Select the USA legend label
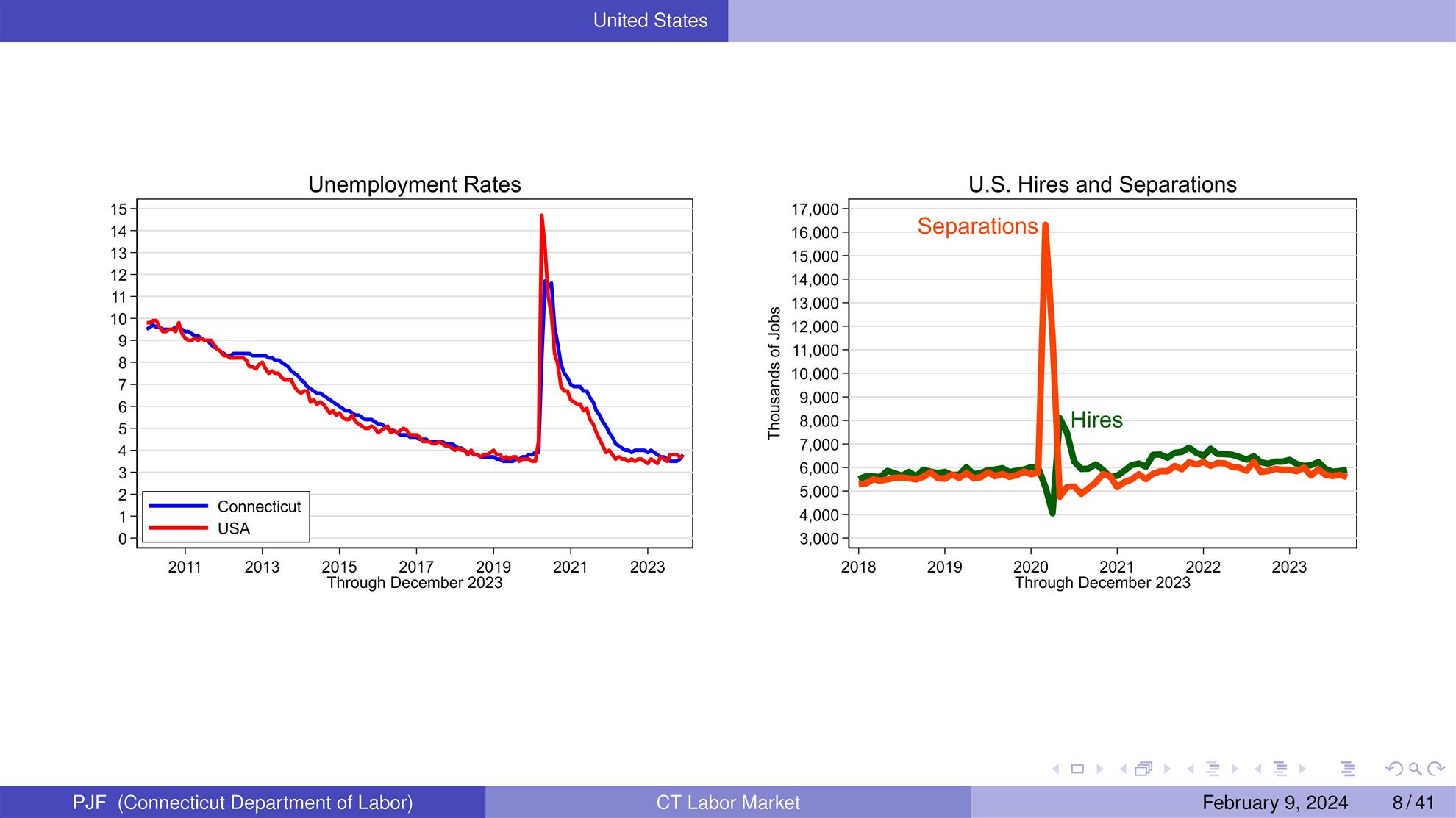The width and height of the screenshot is (1456, 818). 234,528
